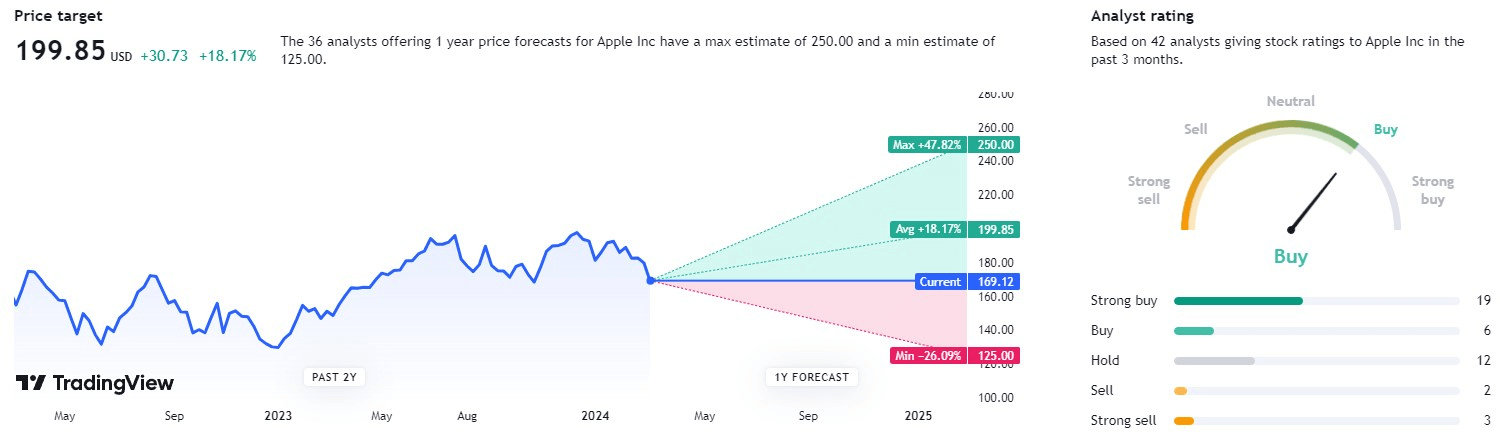Click the Sell rating progress bar

[1315, 391]
